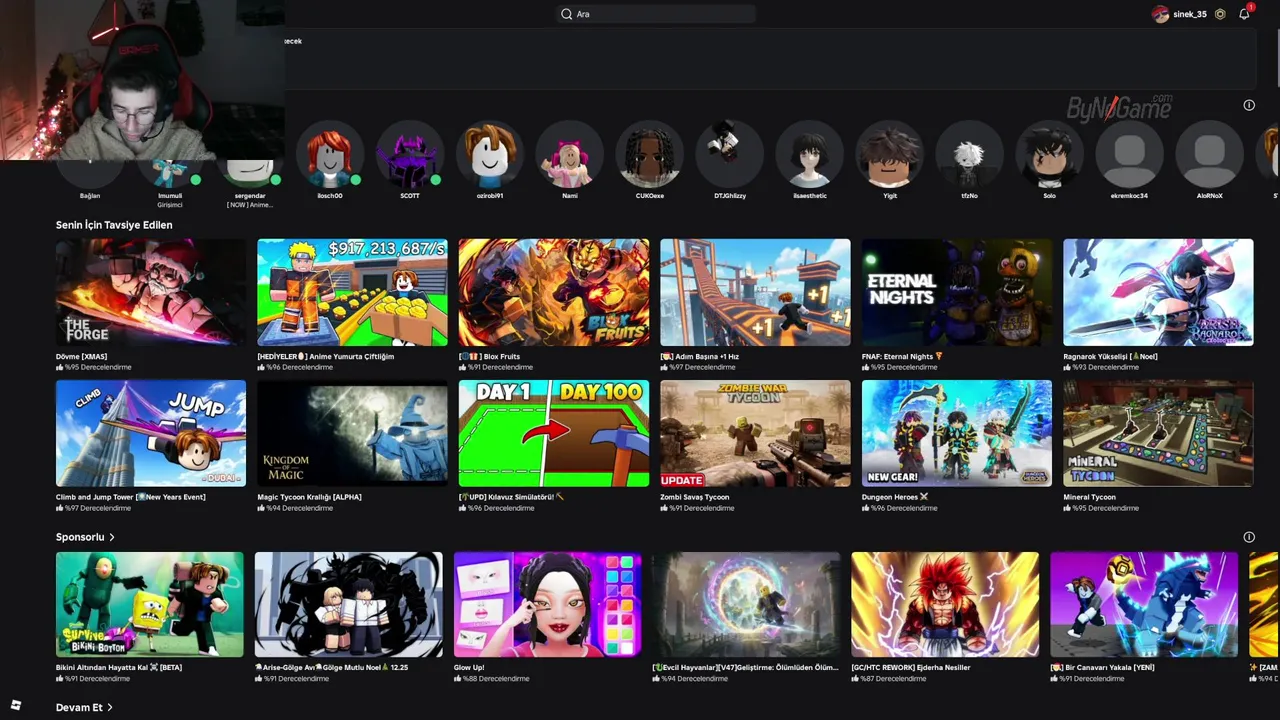This screenshot has width=1280, height=720.
Task: Open Kılavuz Simülatörü game thumbnail
Action: 554,433
